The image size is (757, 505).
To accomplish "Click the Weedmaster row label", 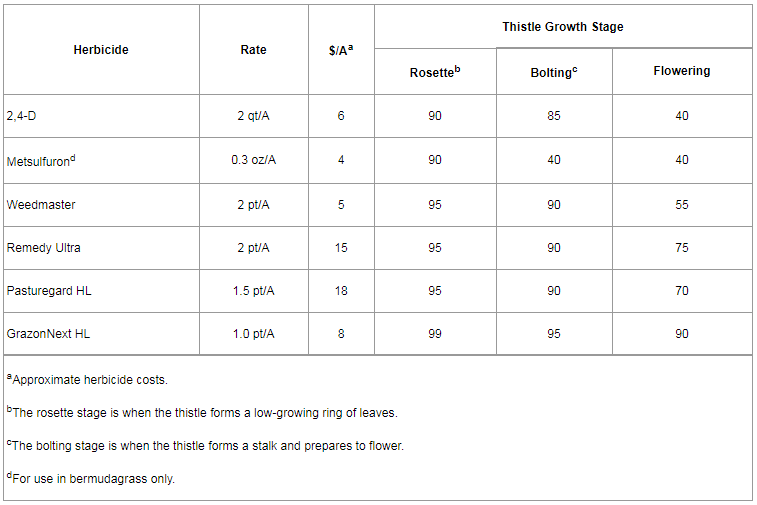I will pos(41,205).
